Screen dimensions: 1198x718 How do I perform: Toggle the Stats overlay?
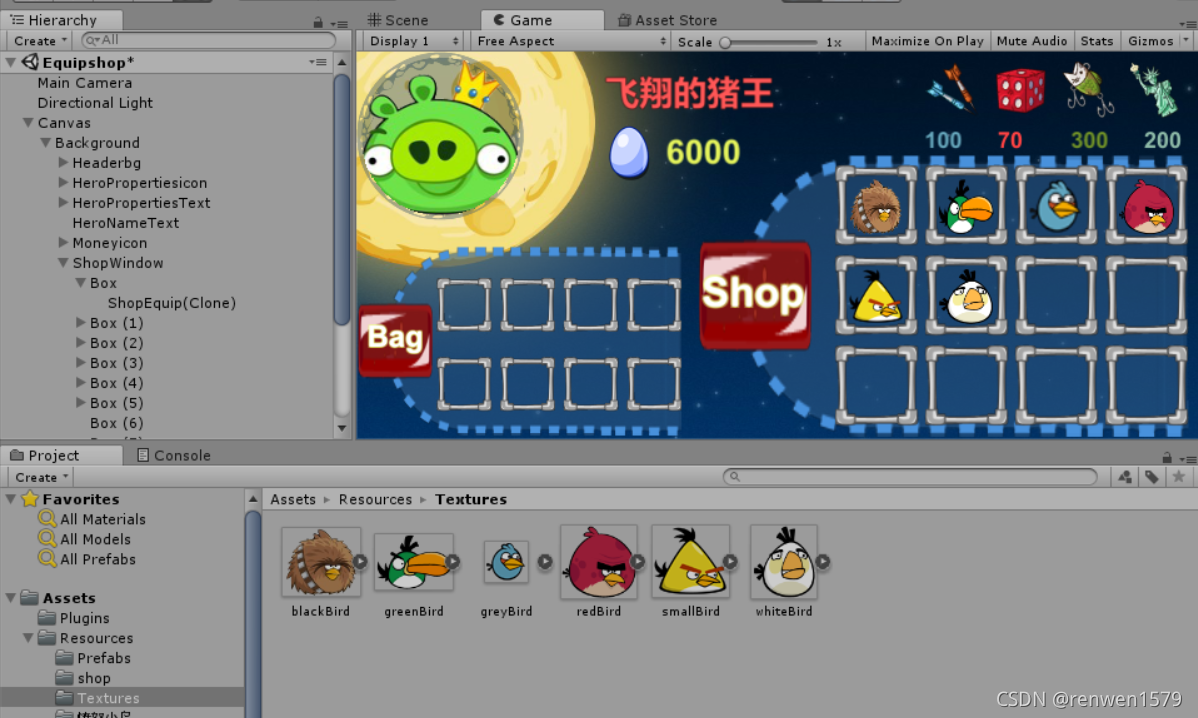point(1097,41)
